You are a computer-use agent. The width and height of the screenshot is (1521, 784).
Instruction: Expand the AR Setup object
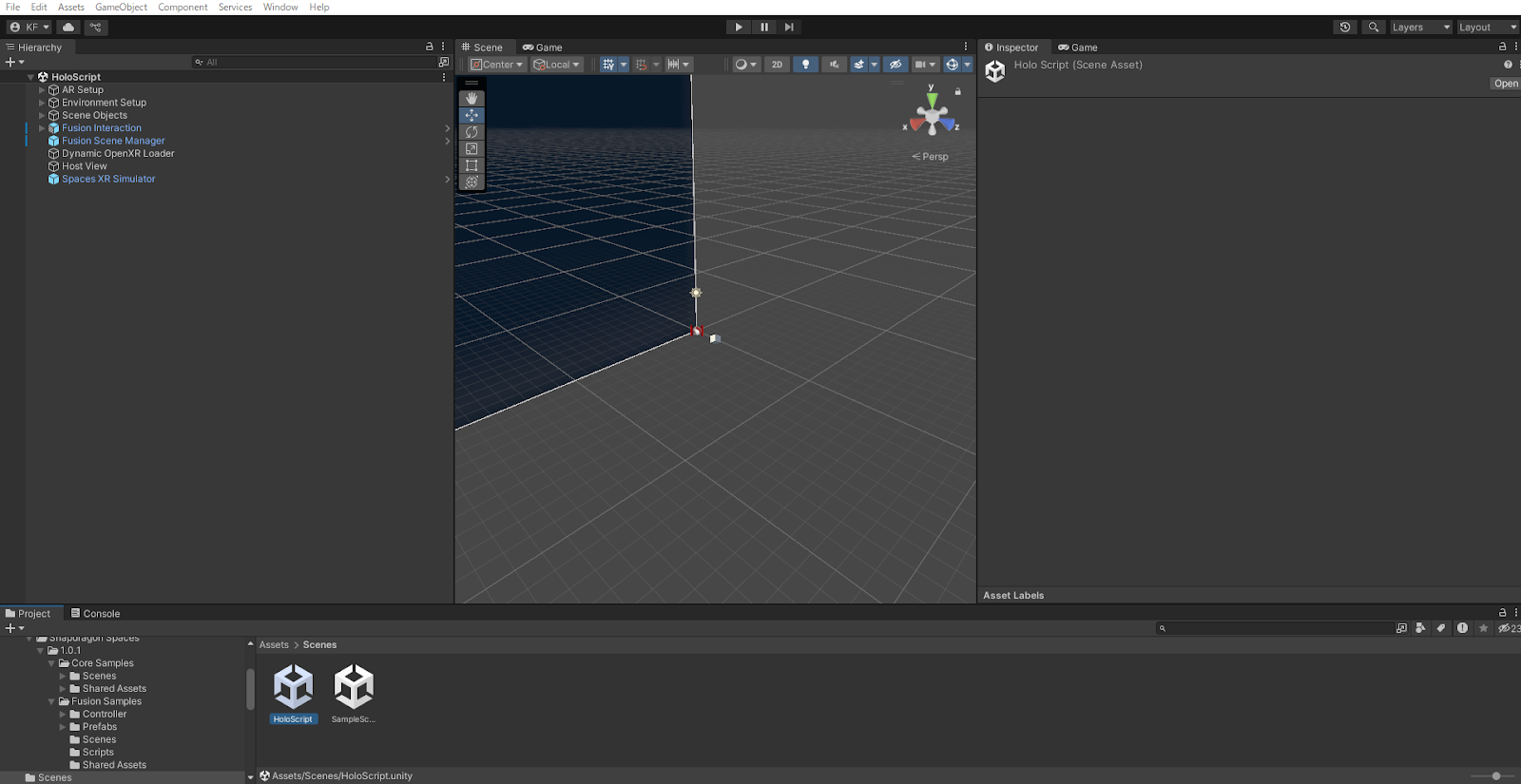pyautogui.click(x=42, y=90)
